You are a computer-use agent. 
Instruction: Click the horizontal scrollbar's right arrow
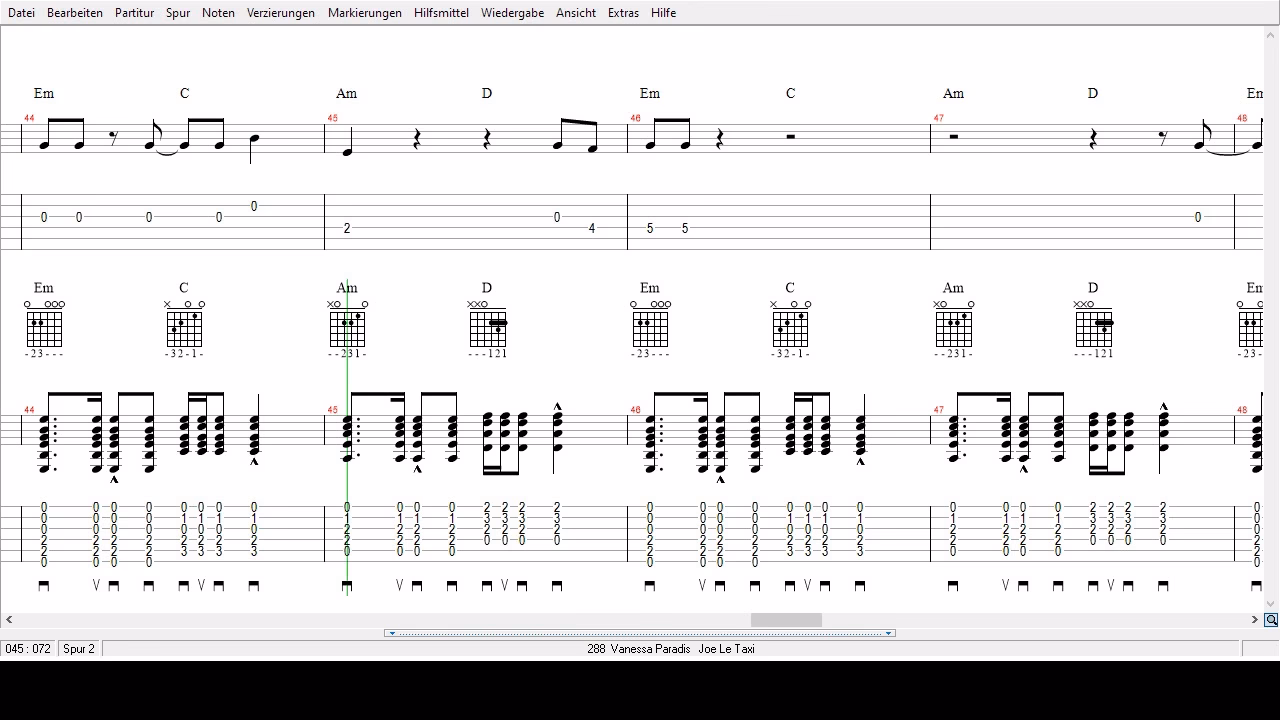(x=1254, y=620)
